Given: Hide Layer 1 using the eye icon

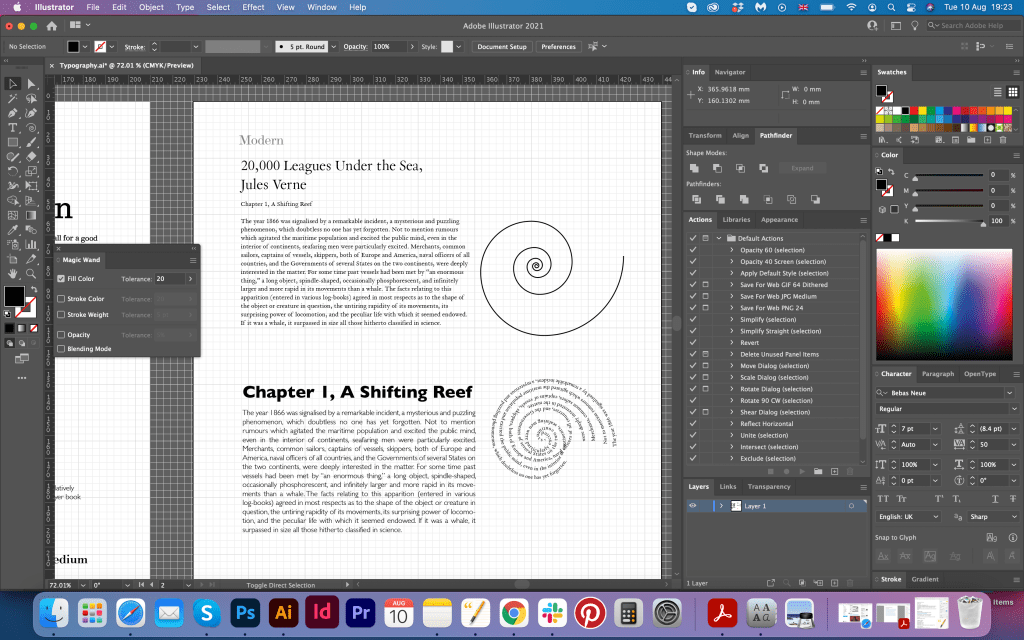Looking at the screenshot, I should point(692,506).
